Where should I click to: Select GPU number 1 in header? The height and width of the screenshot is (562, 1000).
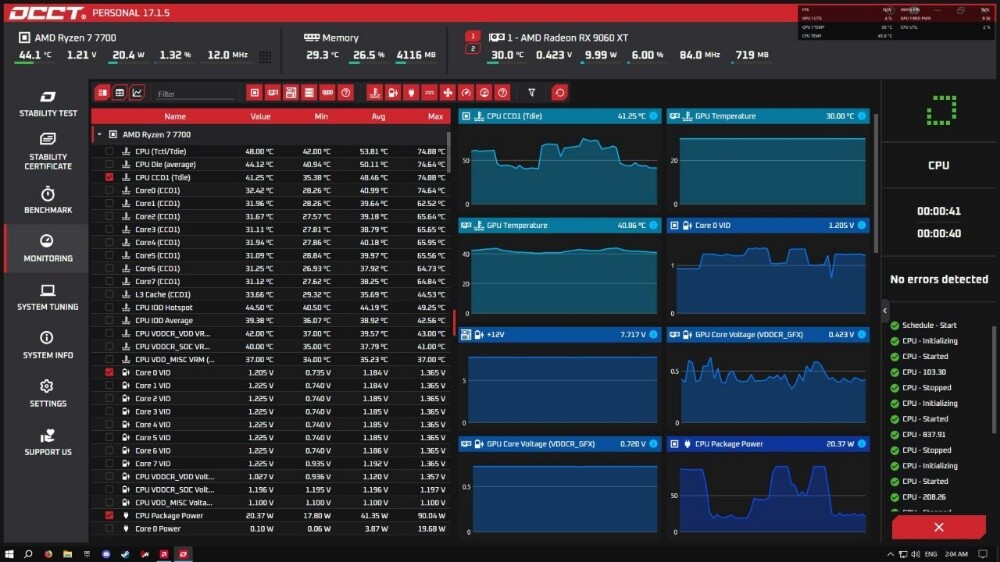(473, 37)
